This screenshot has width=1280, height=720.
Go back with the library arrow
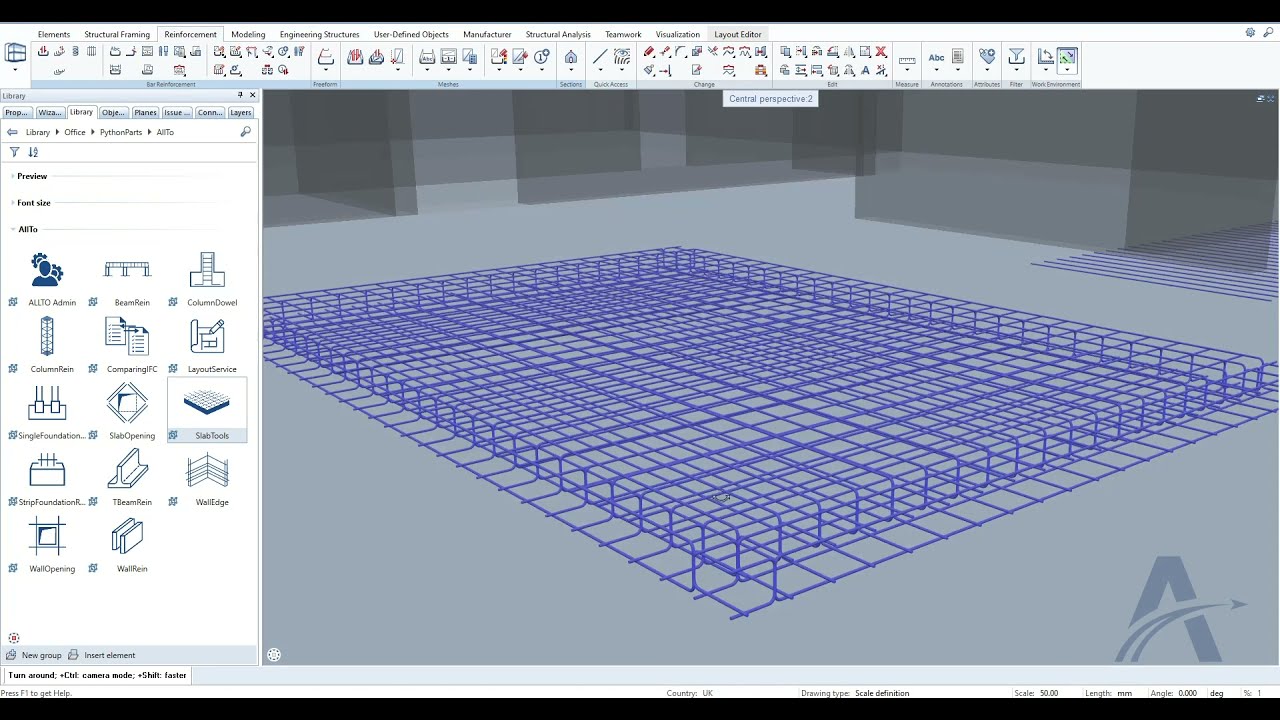pos(12,132)
